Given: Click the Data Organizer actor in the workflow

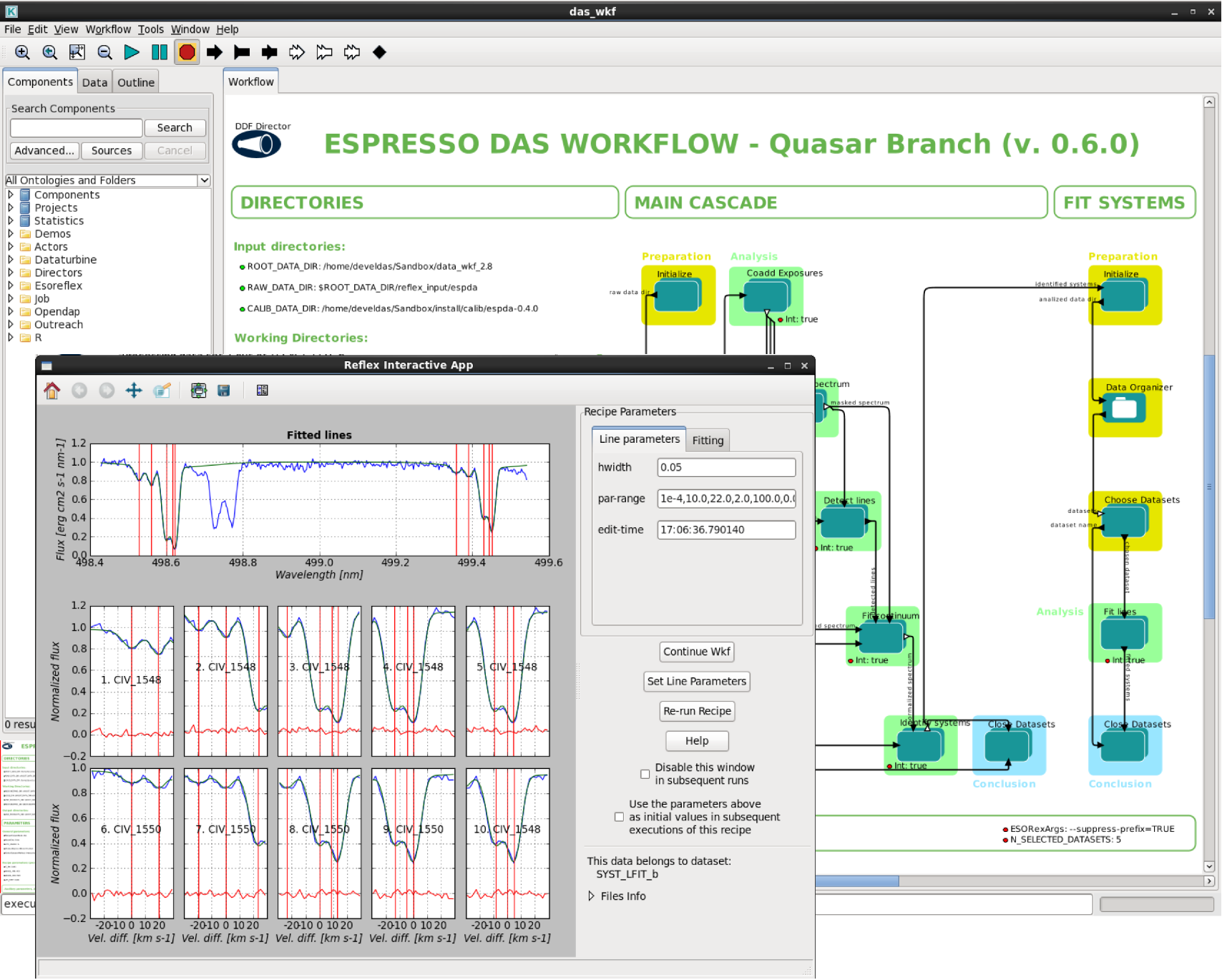Looking at the screenshot, I should coord(1124,408).
